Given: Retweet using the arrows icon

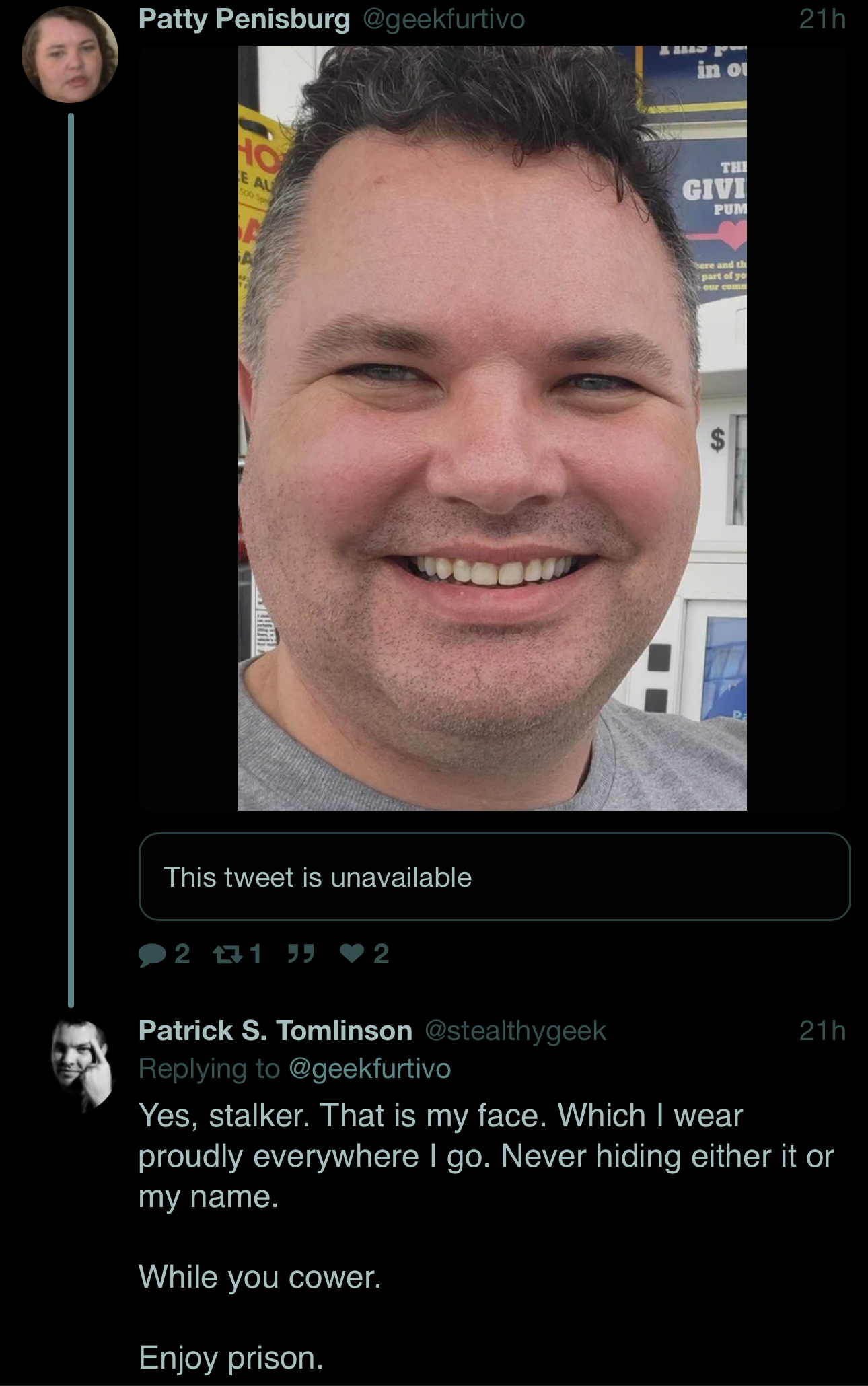Looking at the screenshot, I should 227,954.
